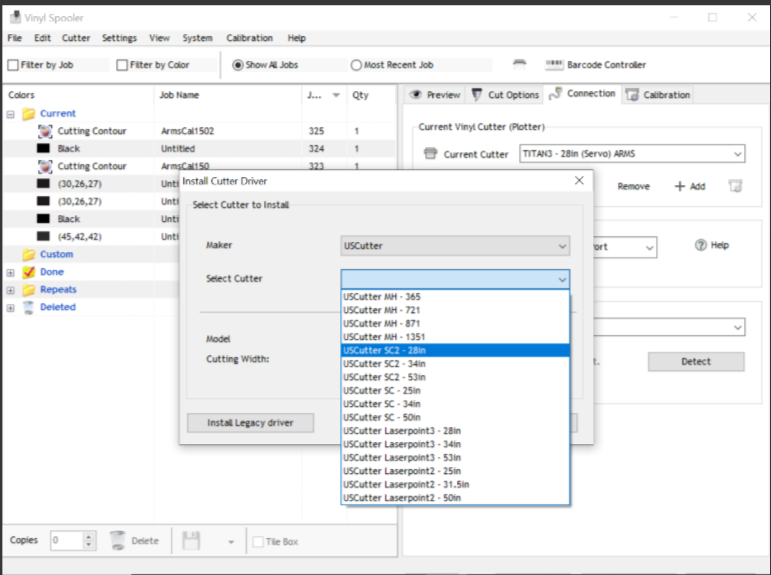The width and height of the screenshot is (771, 575).
Task: Click the cutter properties icon beside Add
Action: pos(735,186)
